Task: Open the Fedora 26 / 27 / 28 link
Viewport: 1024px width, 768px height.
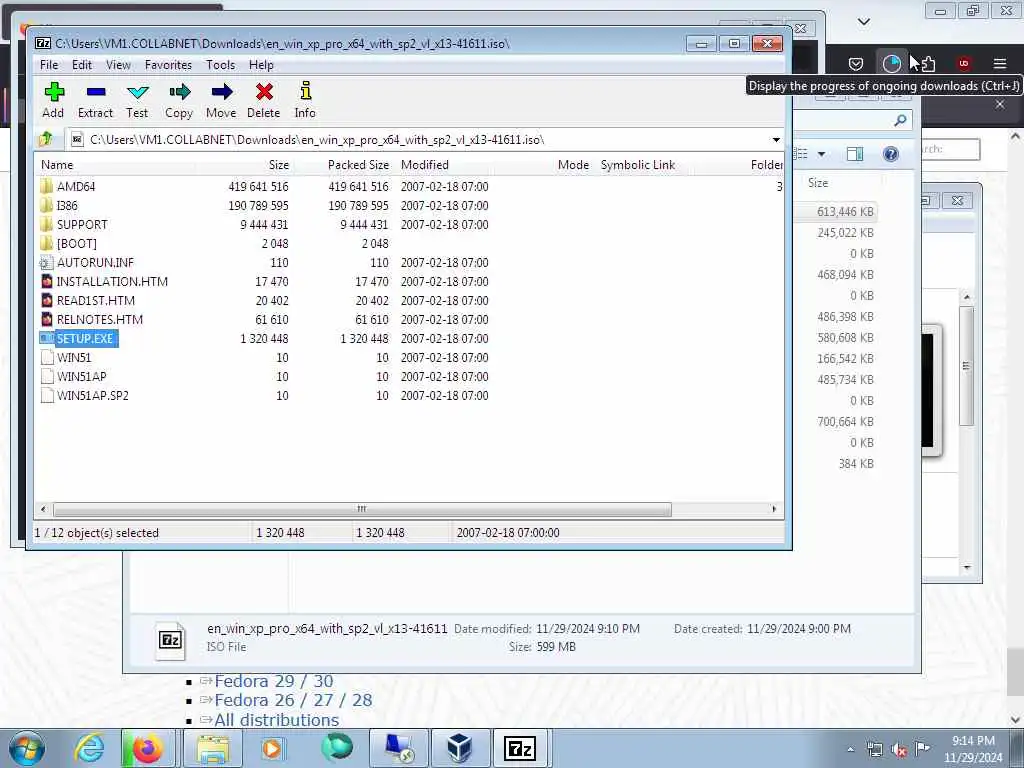Action: pyautogui.click(x=293, y=700)
